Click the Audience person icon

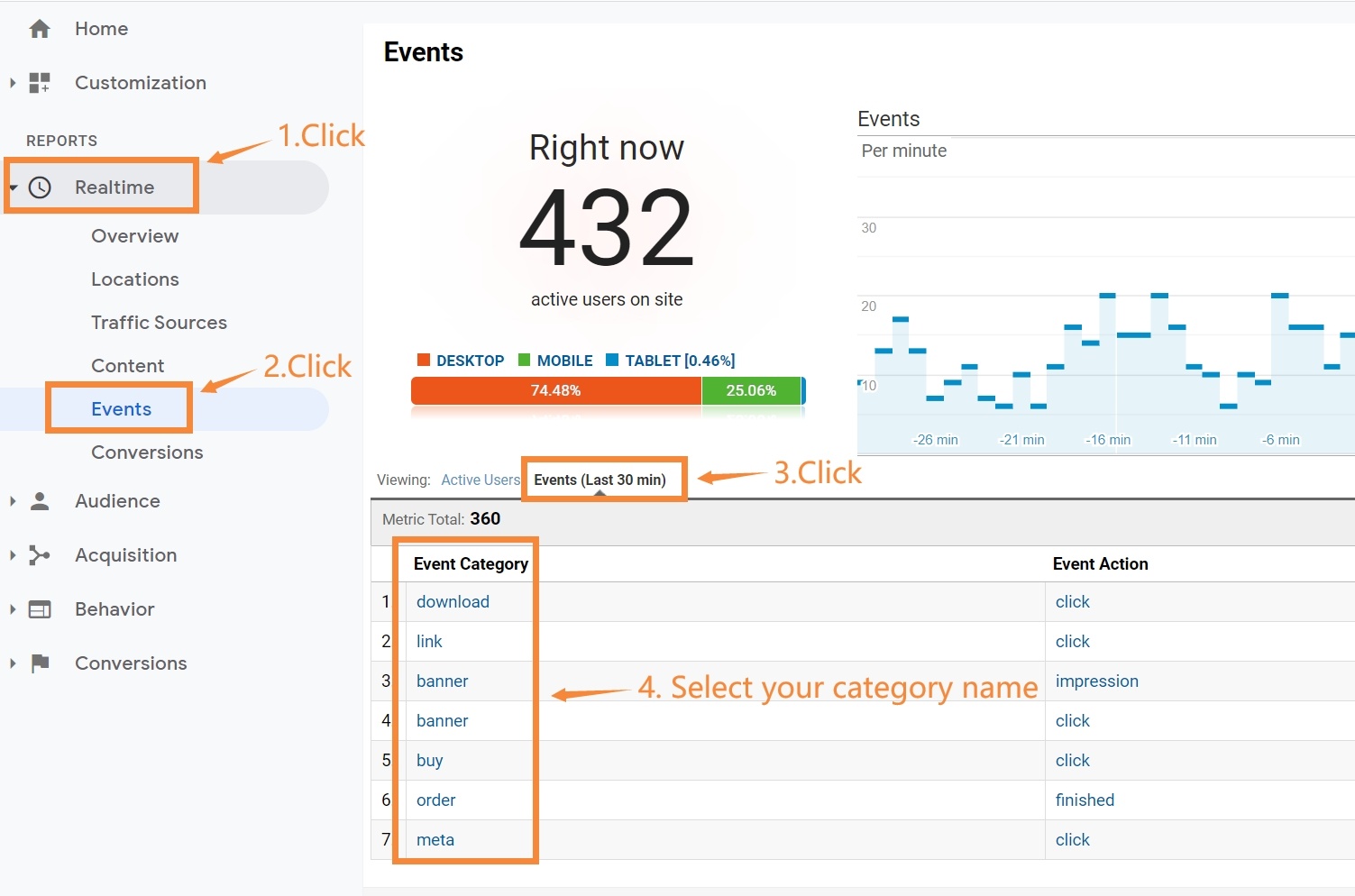point(40,501)
